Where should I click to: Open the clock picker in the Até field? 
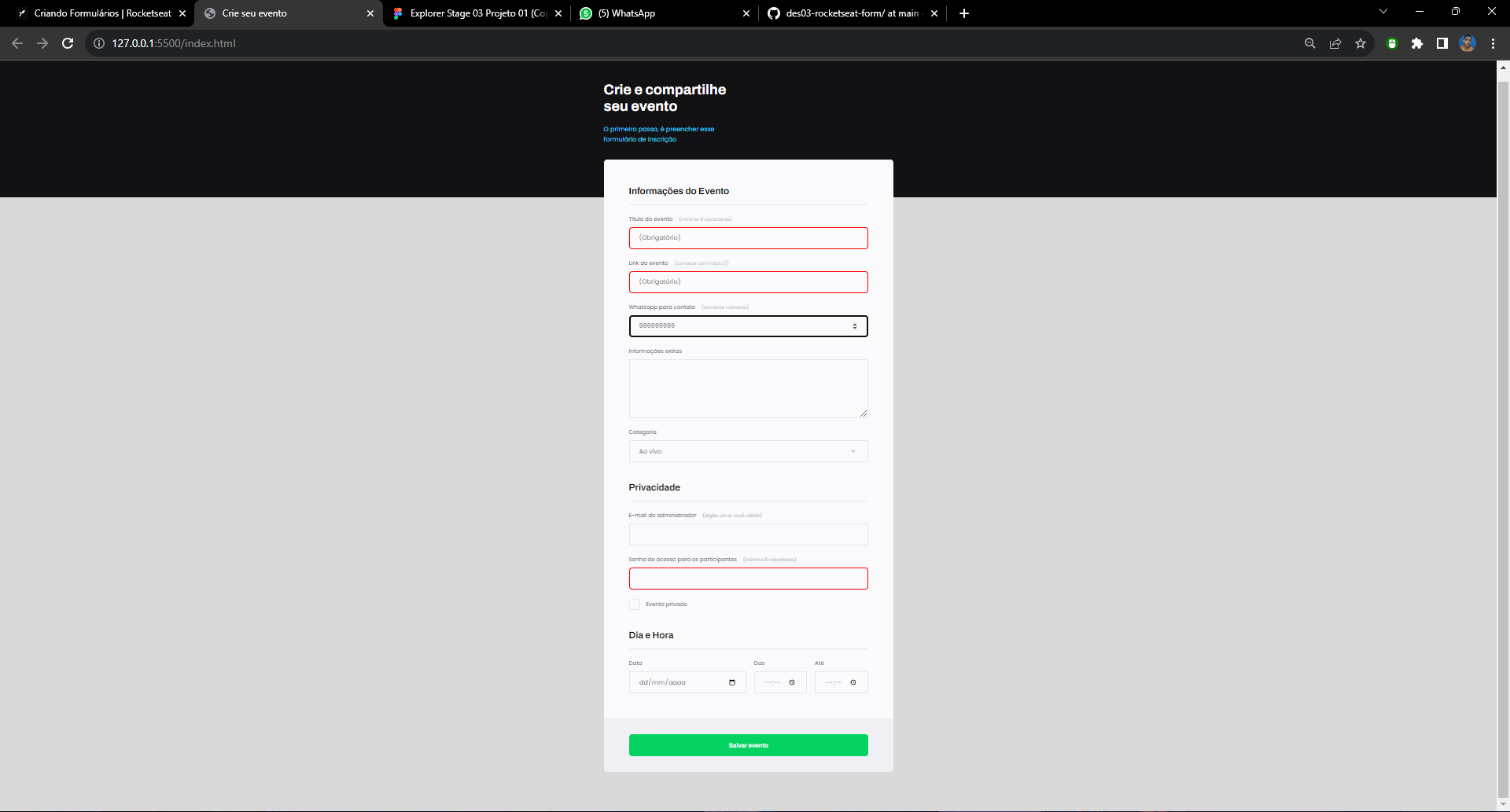853,682
